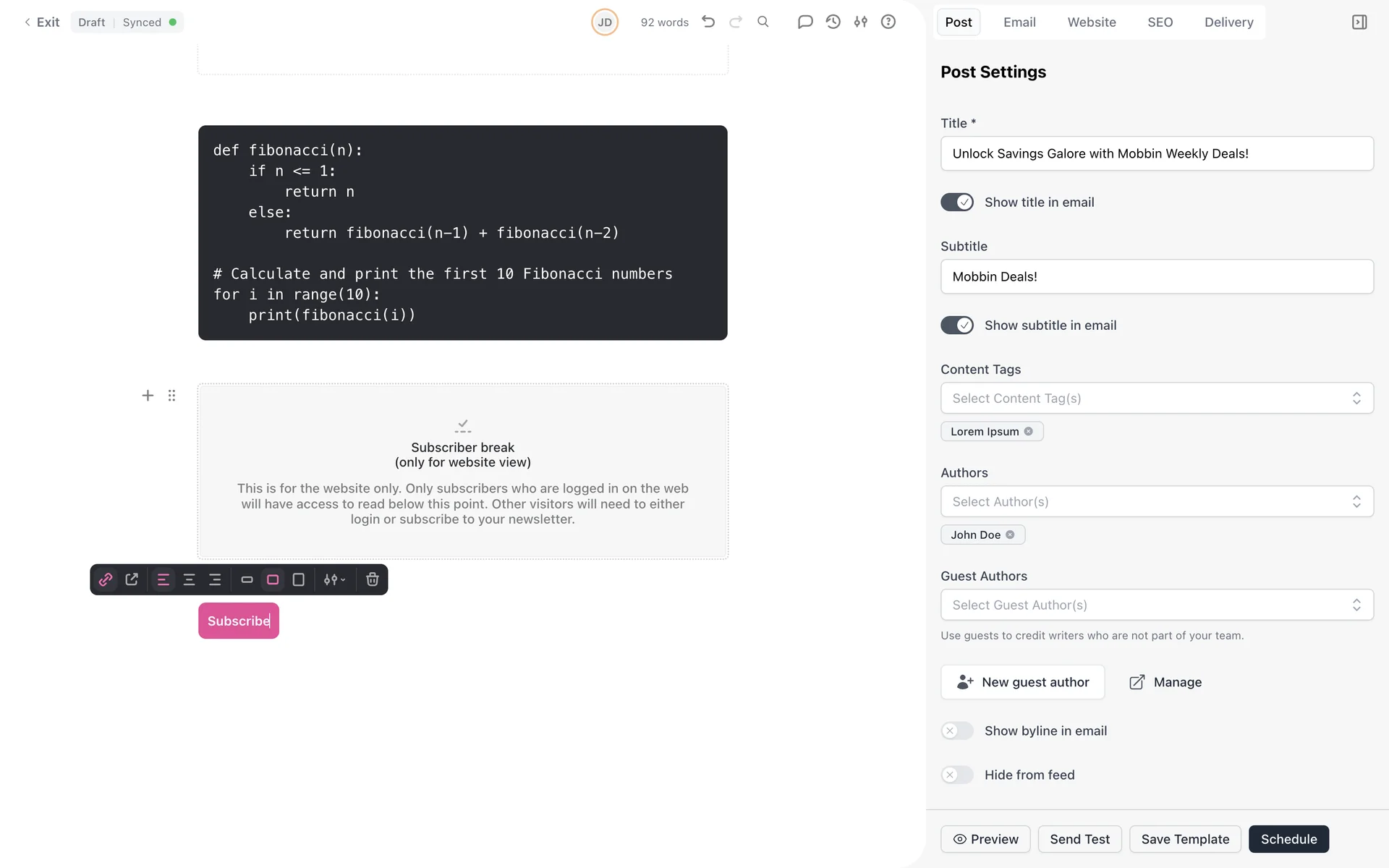1389x868 pixels.
Task: Switch to the SEO tab
Action: click(1160, 22)
